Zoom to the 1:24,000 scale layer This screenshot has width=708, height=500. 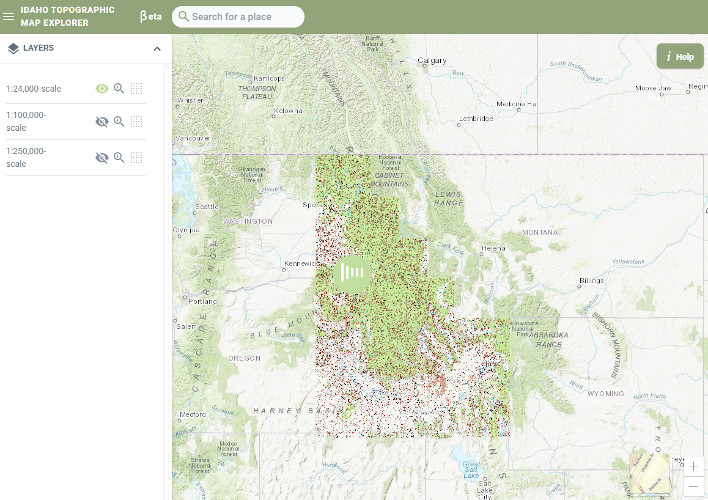click(x=119, y=88)
